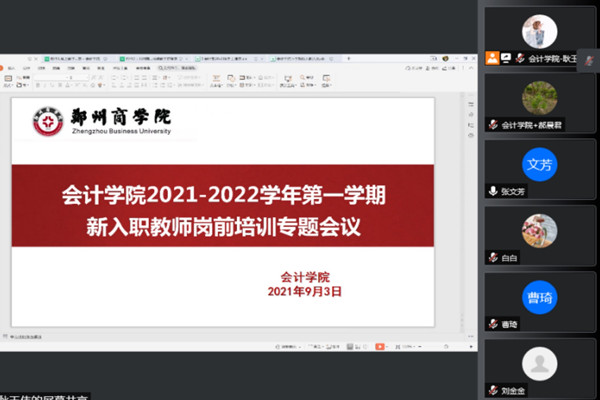Open the 开发工具 ribbon tab
The height and width of the screenshot is (400, 600).
point(120,68)
